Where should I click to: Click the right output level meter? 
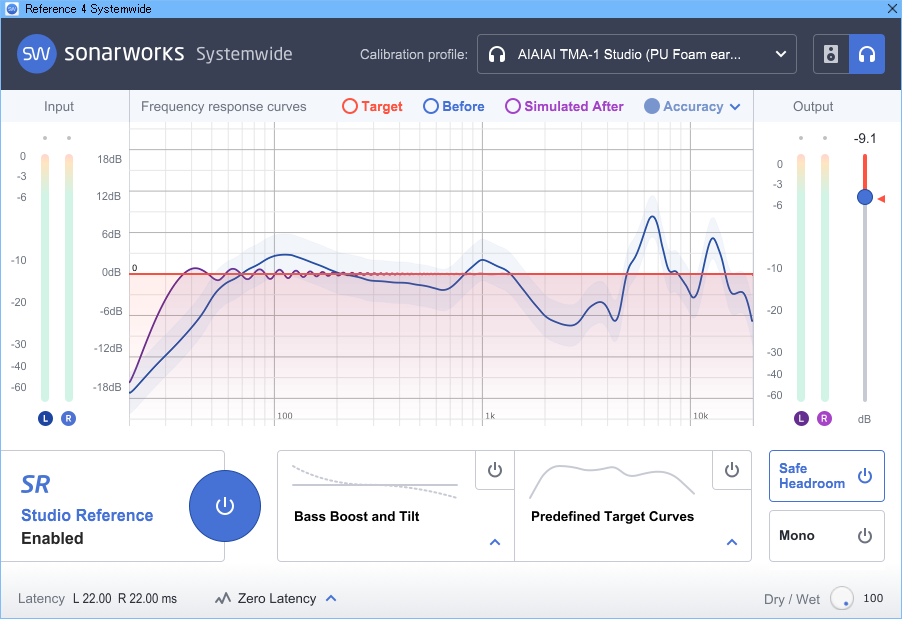[x=824, y=277]
